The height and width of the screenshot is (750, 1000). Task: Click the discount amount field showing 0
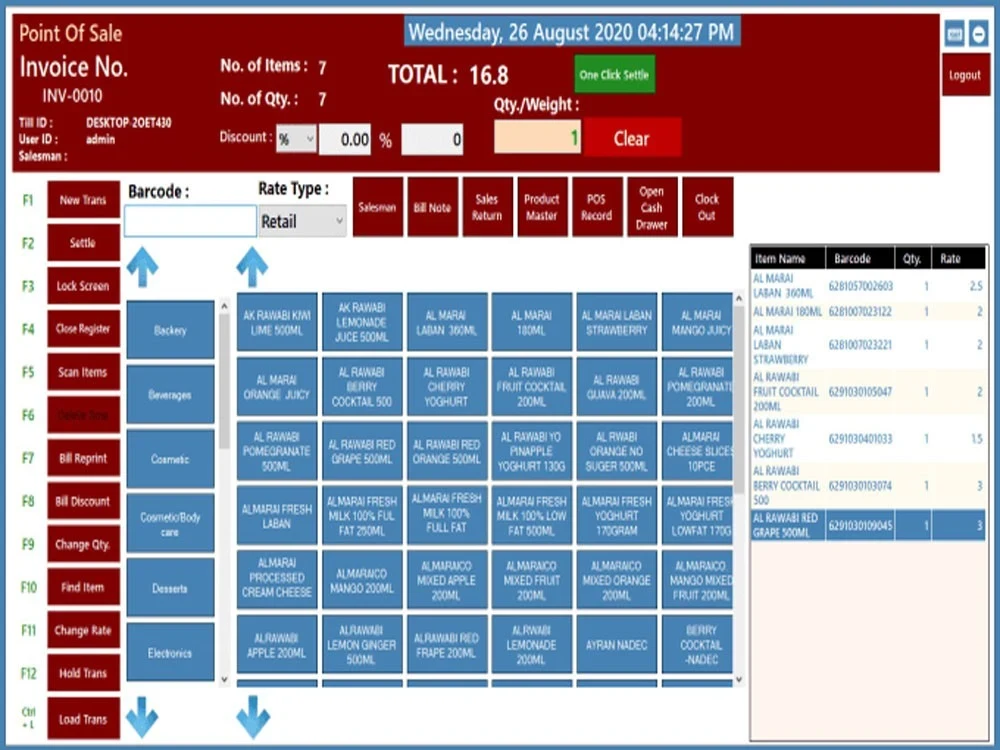click(x=432, y=139)
